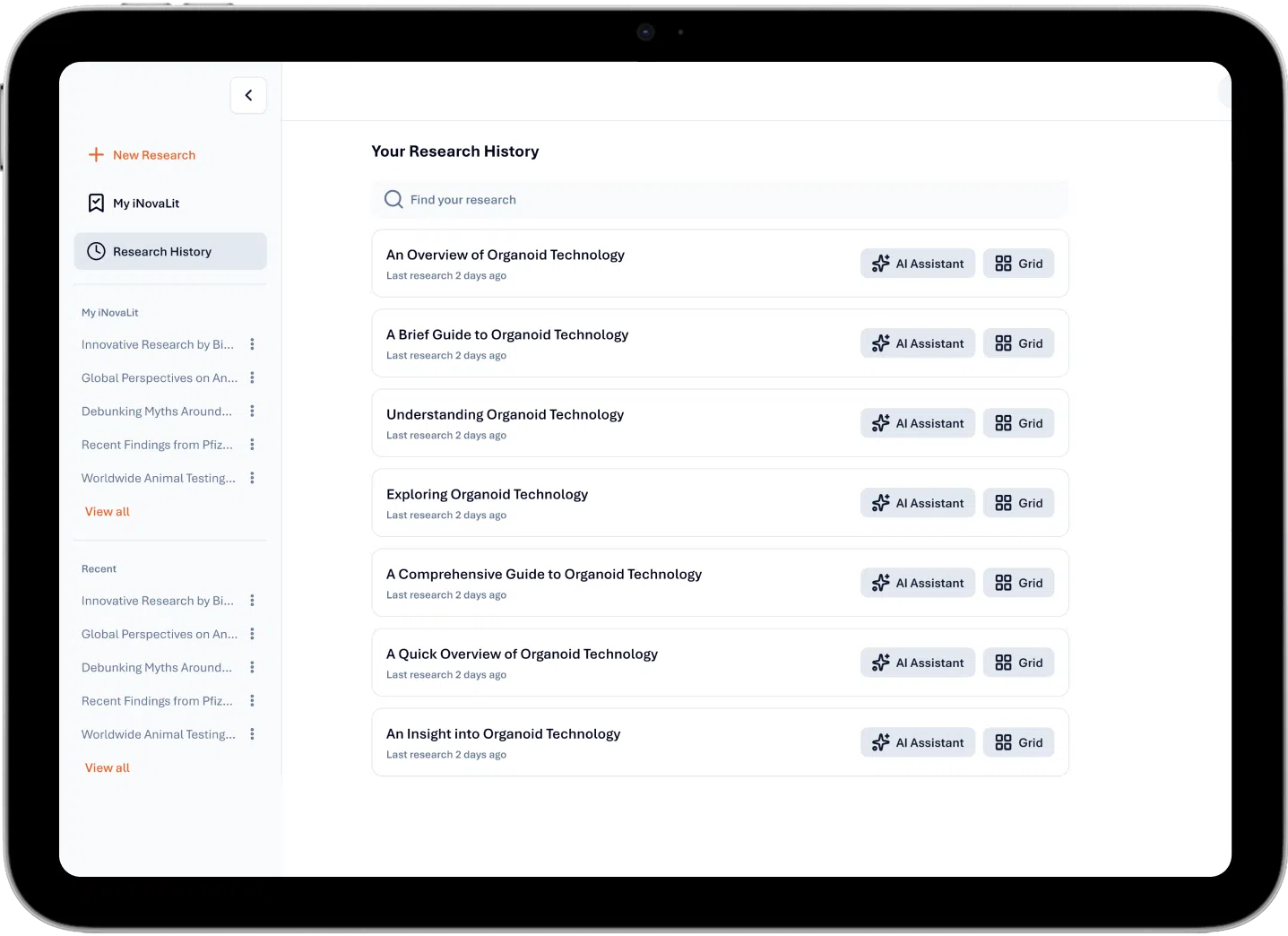Open options for Debunking Myths in My iNovaLit
1288x936 pixels.
[x=252, y=412]
